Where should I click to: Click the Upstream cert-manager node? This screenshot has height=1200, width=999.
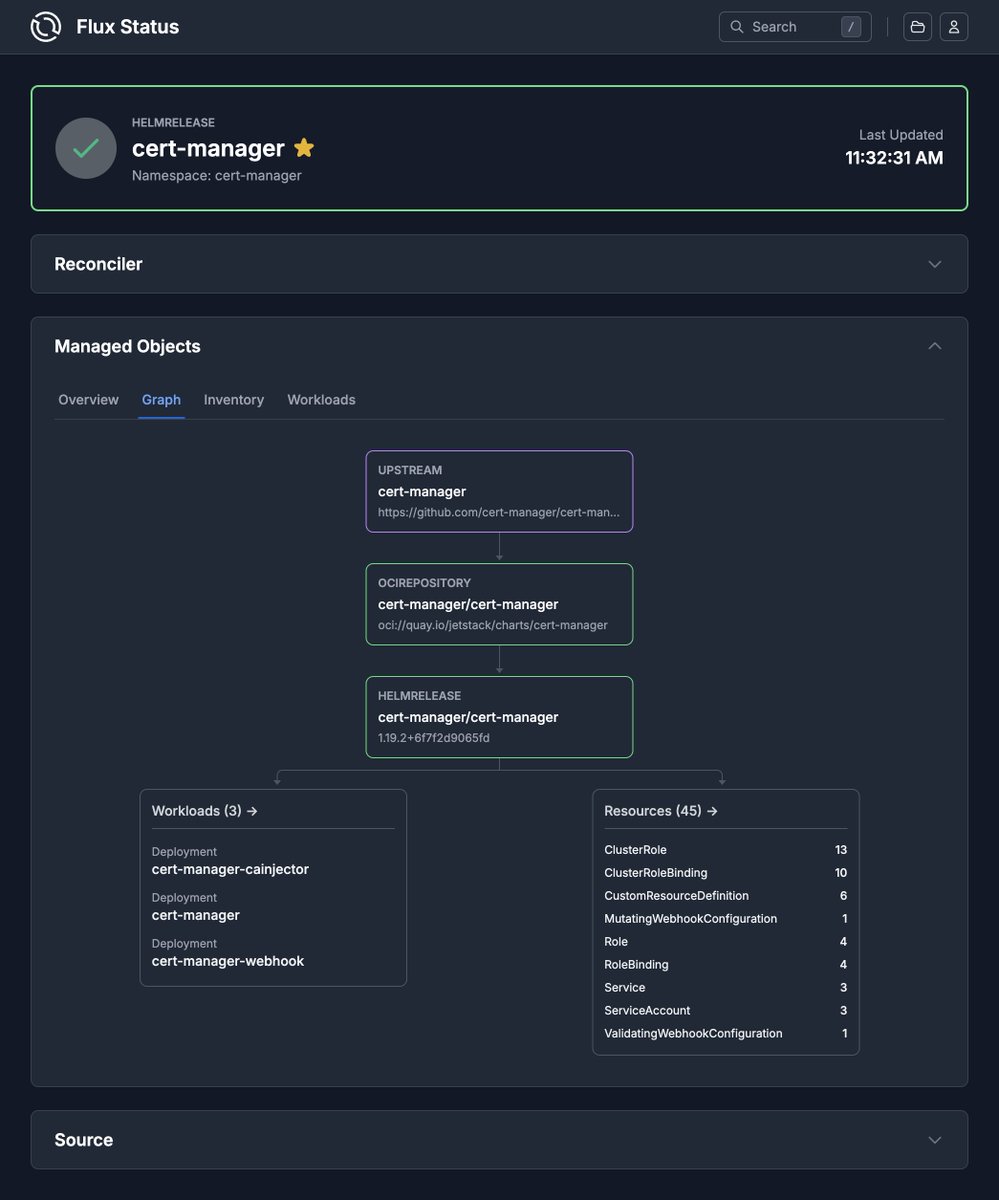click(499, 491)
